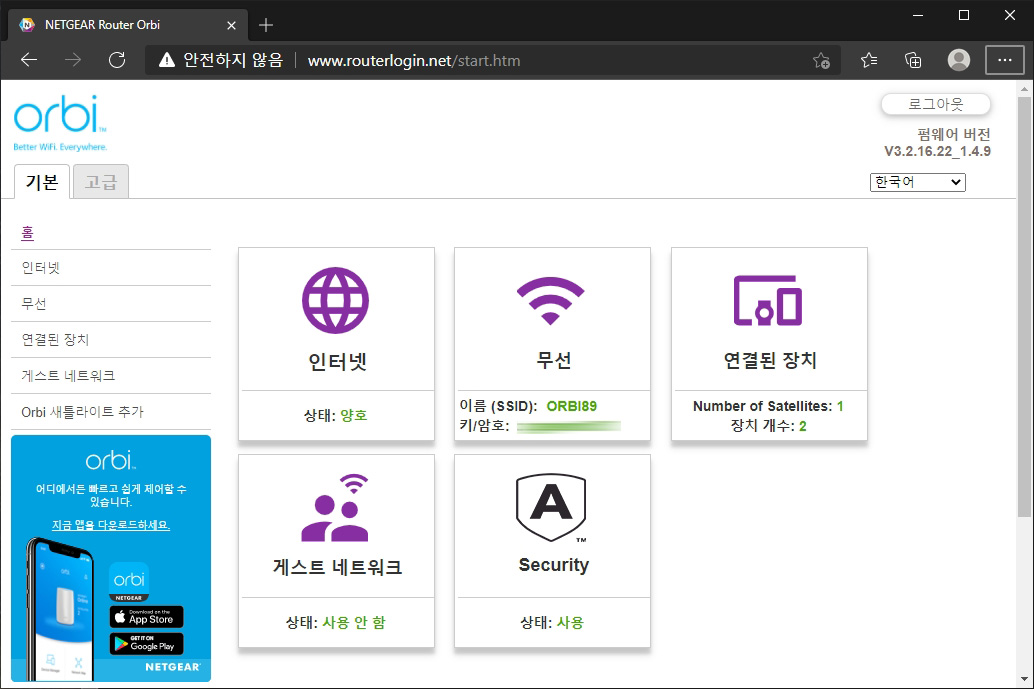Viewport: 1034px width, 689px height.
Task: Reload the page with refresh icon
Action: pos(117,61)
